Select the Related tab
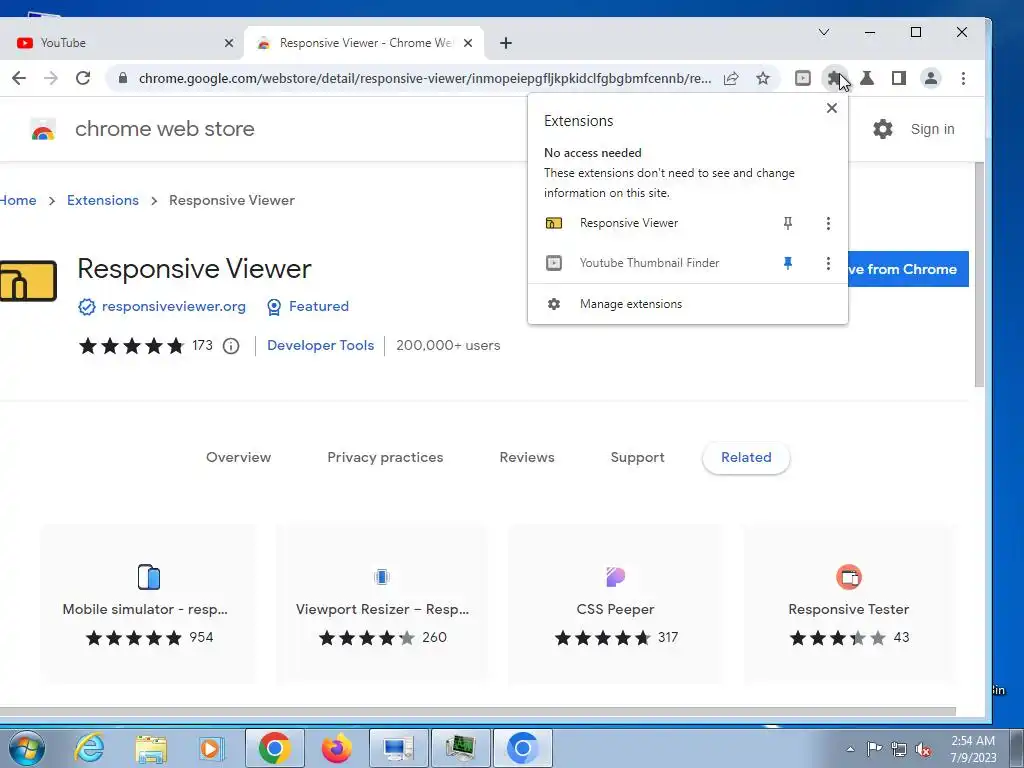1024x768 pixels. pos(746,458)
